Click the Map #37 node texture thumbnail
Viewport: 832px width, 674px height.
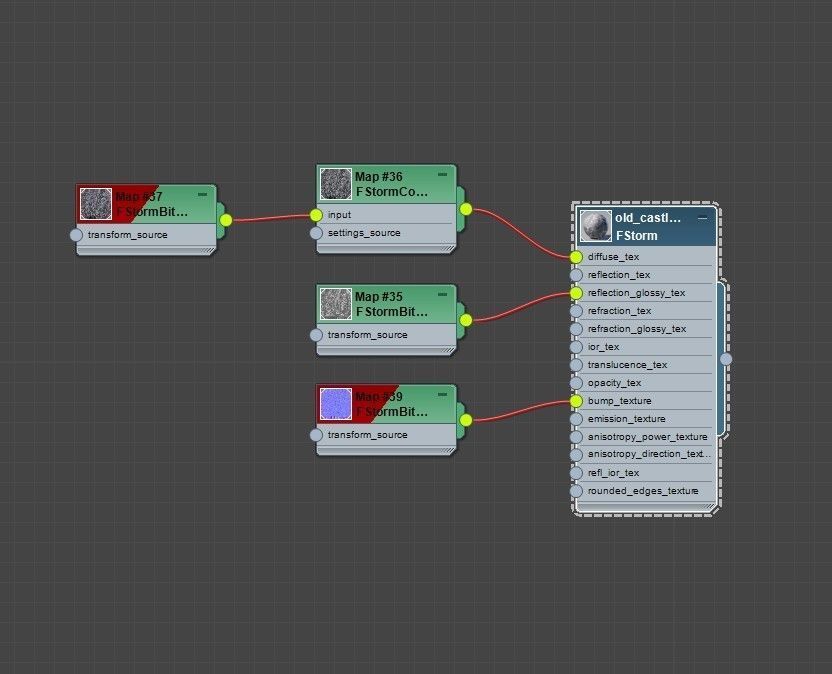click(x=96, y=204)
